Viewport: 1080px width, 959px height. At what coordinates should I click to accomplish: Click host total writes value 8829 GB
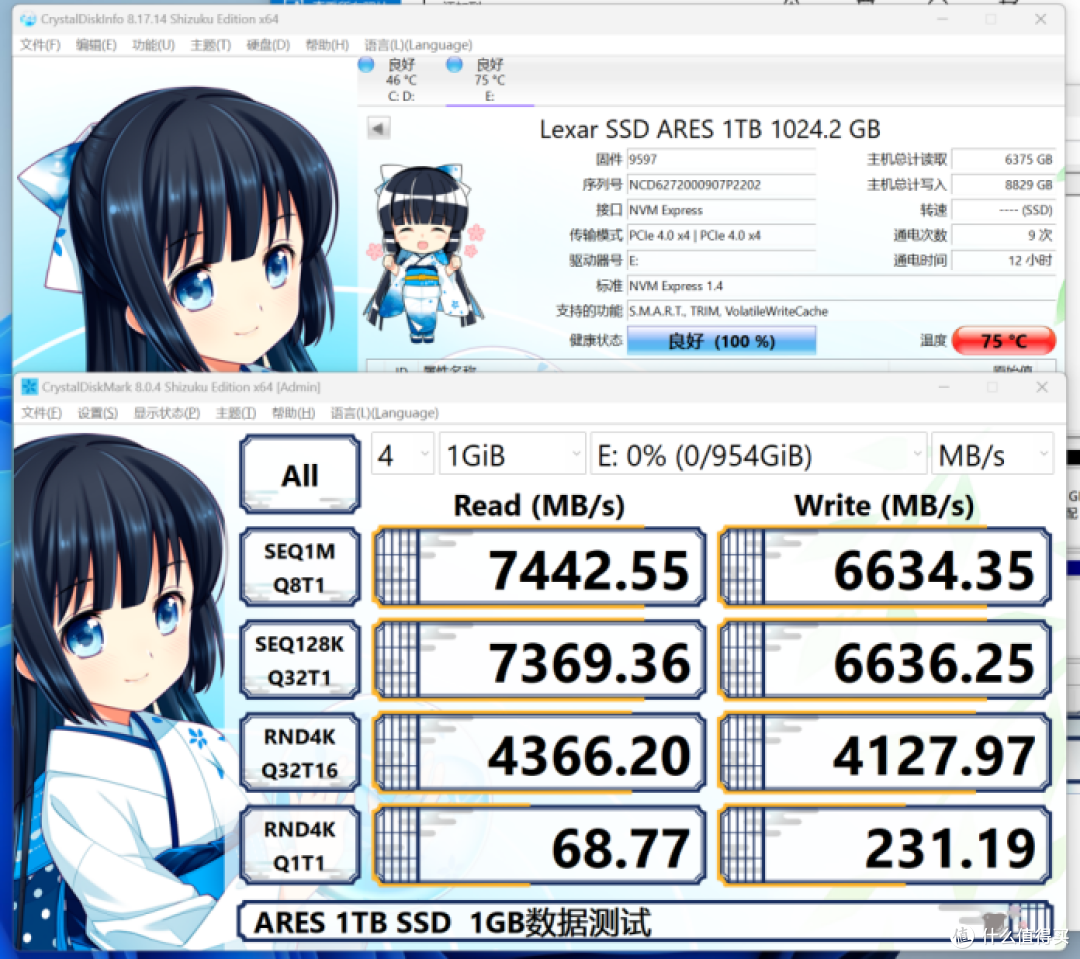pyautogui.click(x=1004, y=185)
